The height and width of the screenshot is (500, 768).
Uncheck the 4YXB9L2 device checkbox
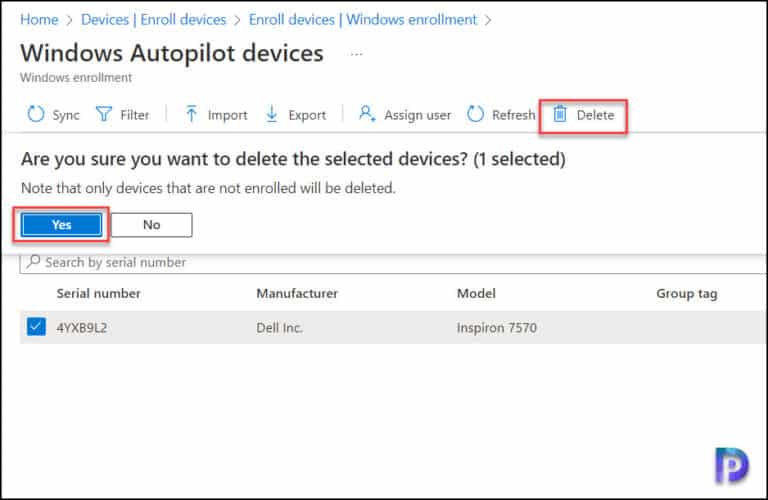point(36,326)
